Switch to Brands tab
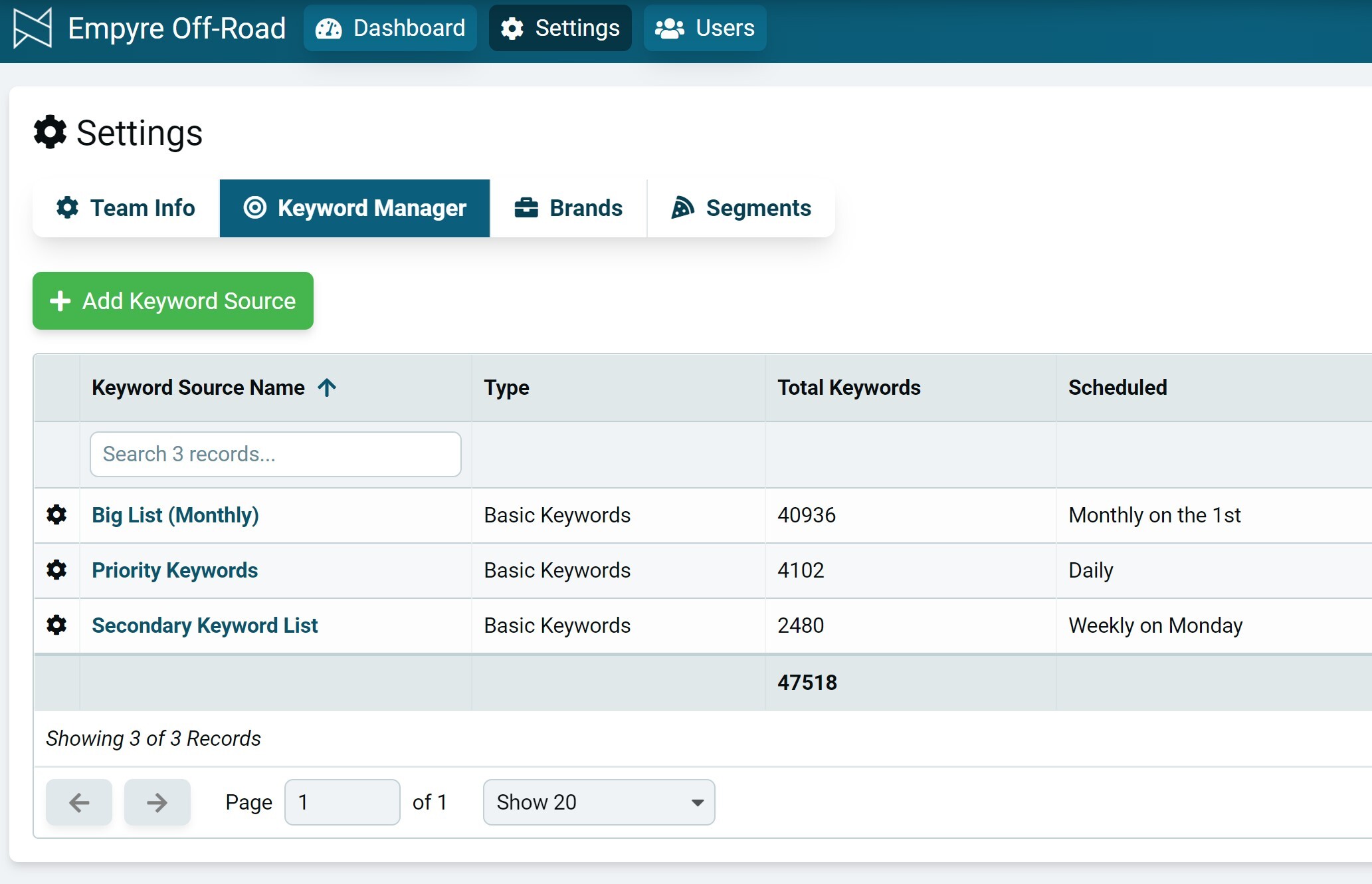Screen dimensions: 1372x884 (x=568, y=208)
